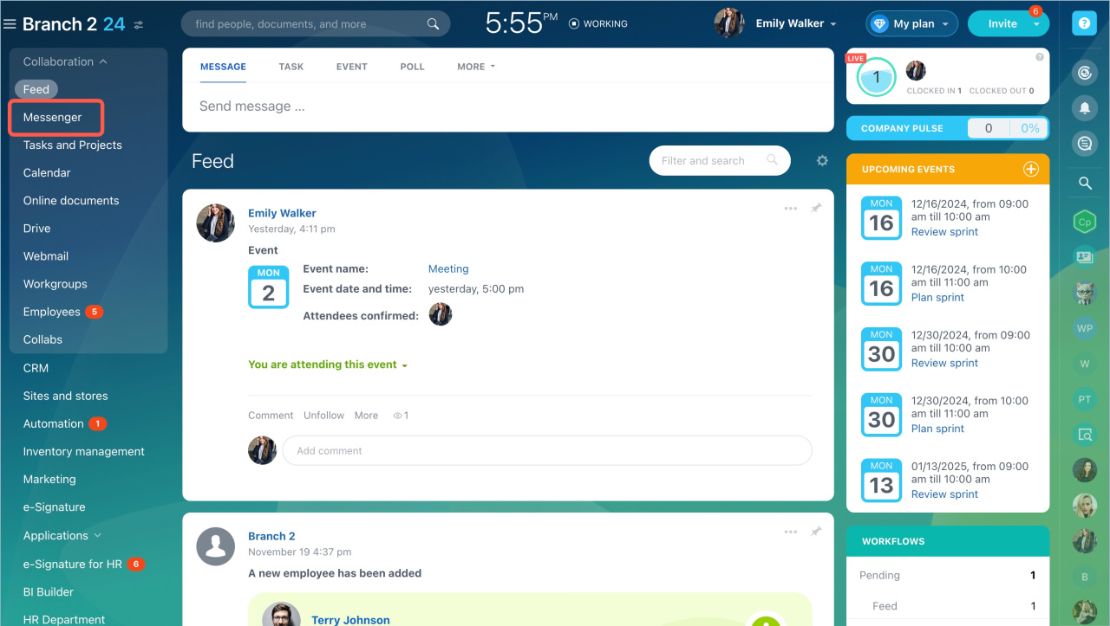
Task: Open the My plan dropdown
Action: 912,24
